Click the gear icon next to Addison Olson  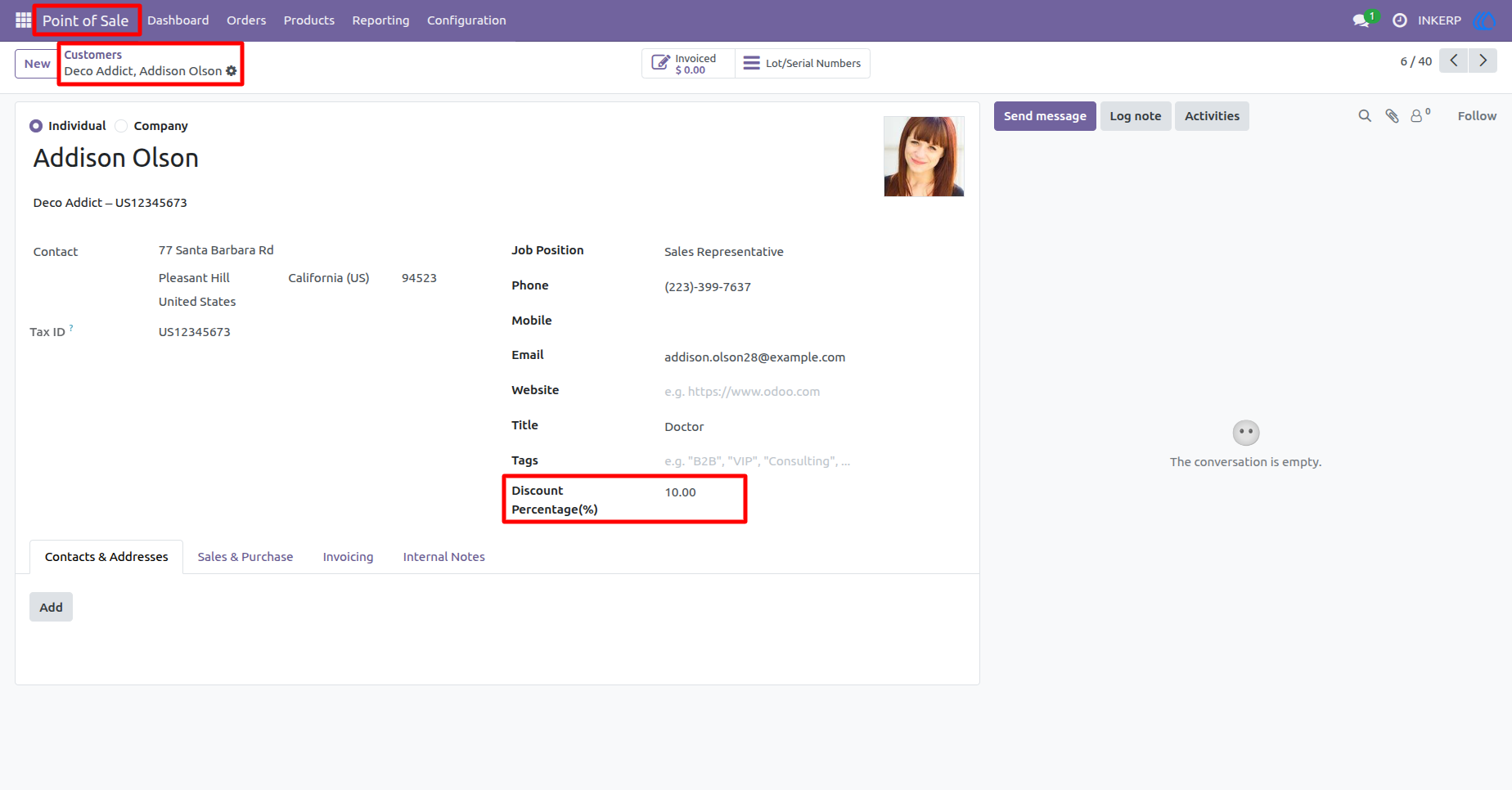pos(232,71)
